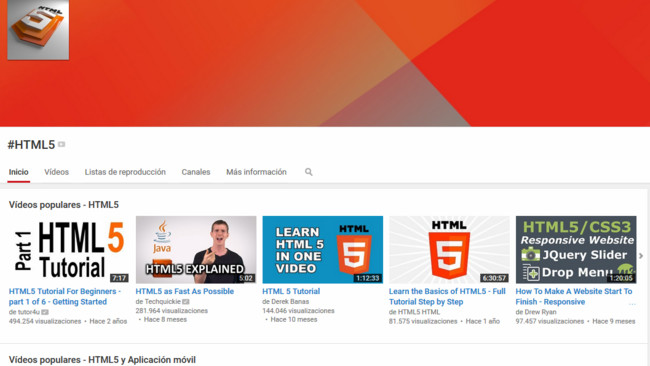
Task: Visit the tutor4u channel link
Action: coord(28,312)
